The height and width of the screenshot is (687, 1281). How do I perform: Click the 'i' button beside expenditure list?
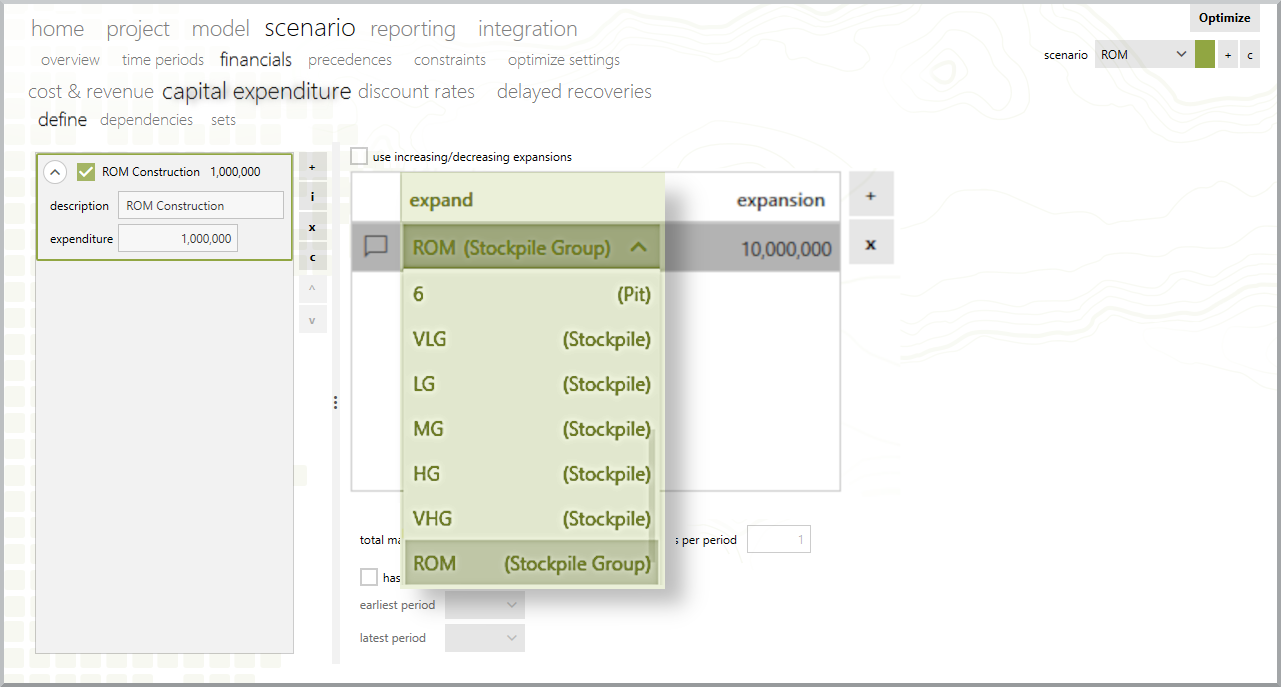(x=312, y=197)
